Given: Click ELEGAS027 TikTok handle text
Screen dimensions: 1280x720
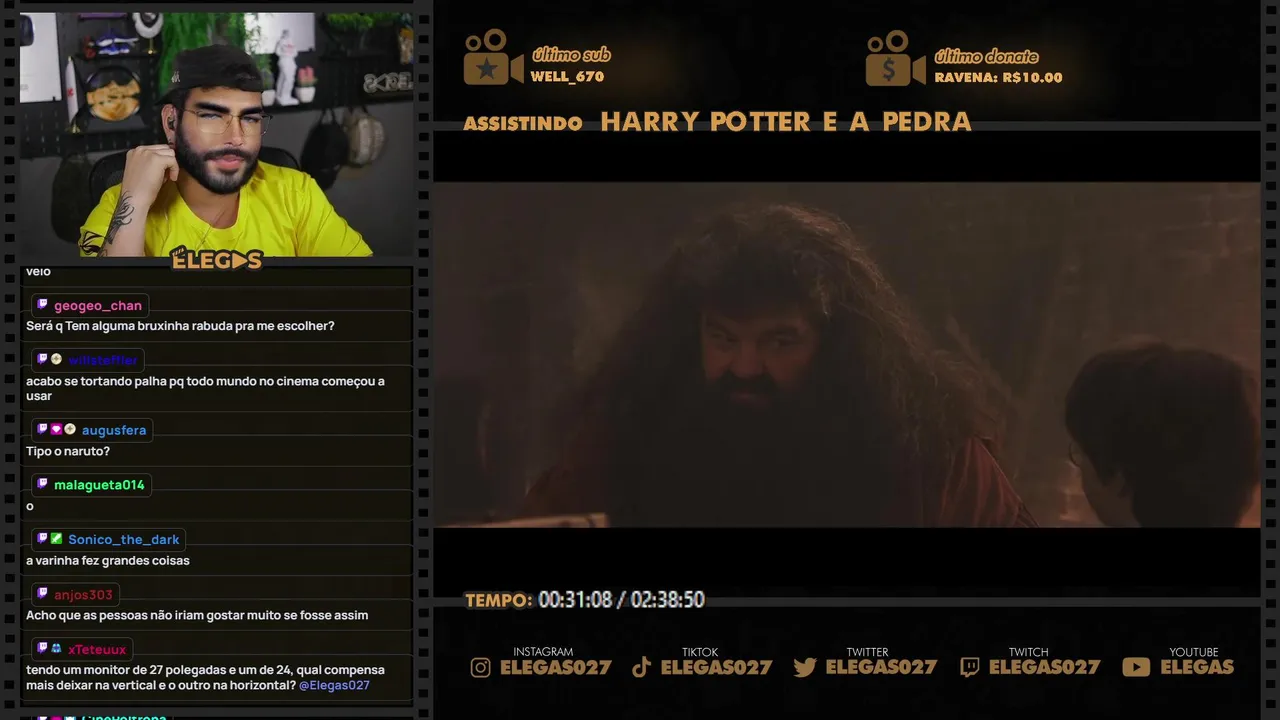Looking at the screenshot, I should coord(717,667).
